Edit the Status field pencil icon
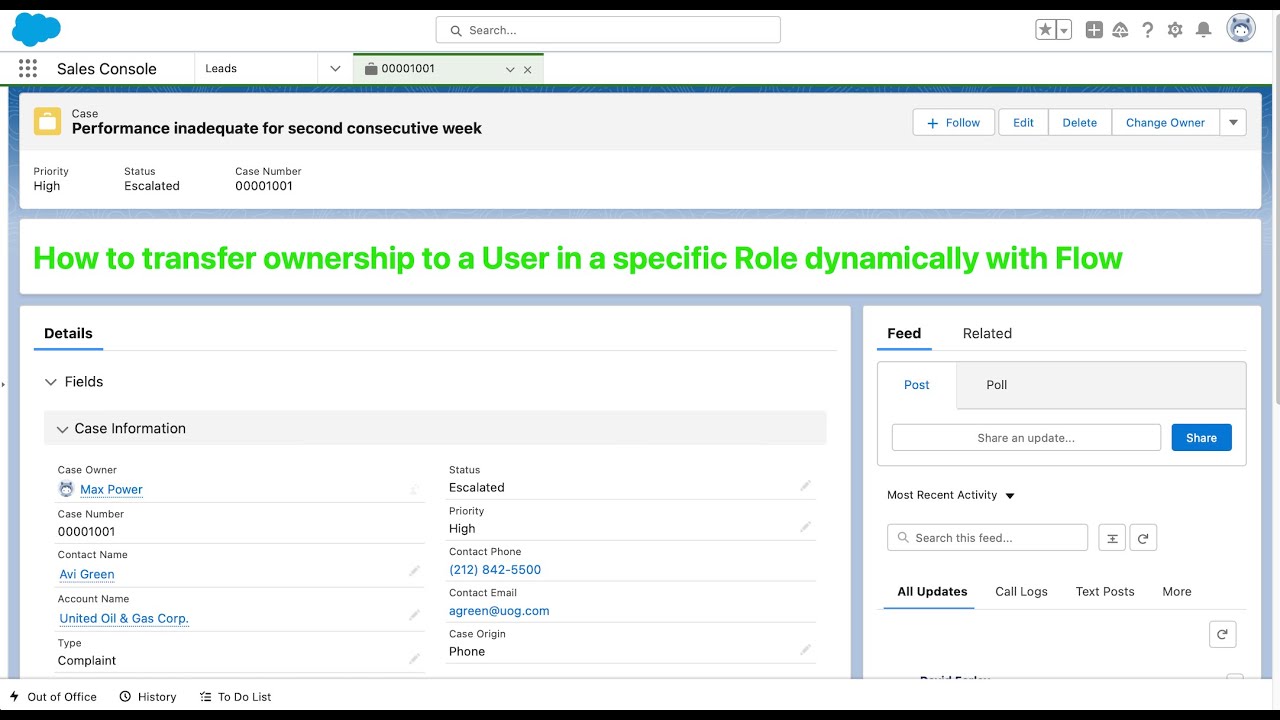Screen dimensions: 1280x720 tap(805, 486)
